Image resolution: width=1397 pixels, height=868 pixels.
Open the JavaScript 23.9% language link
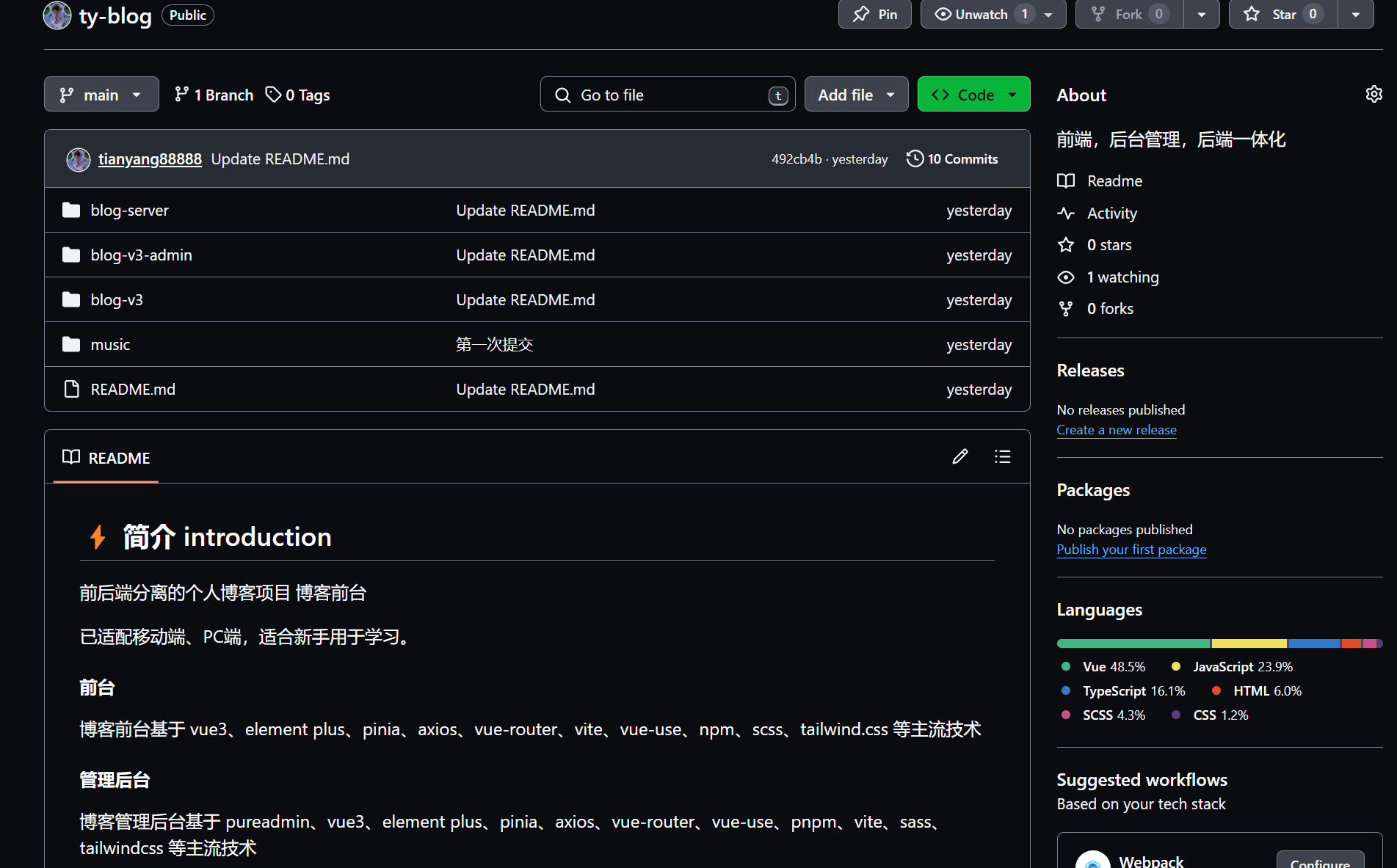tap(1232, 667)
